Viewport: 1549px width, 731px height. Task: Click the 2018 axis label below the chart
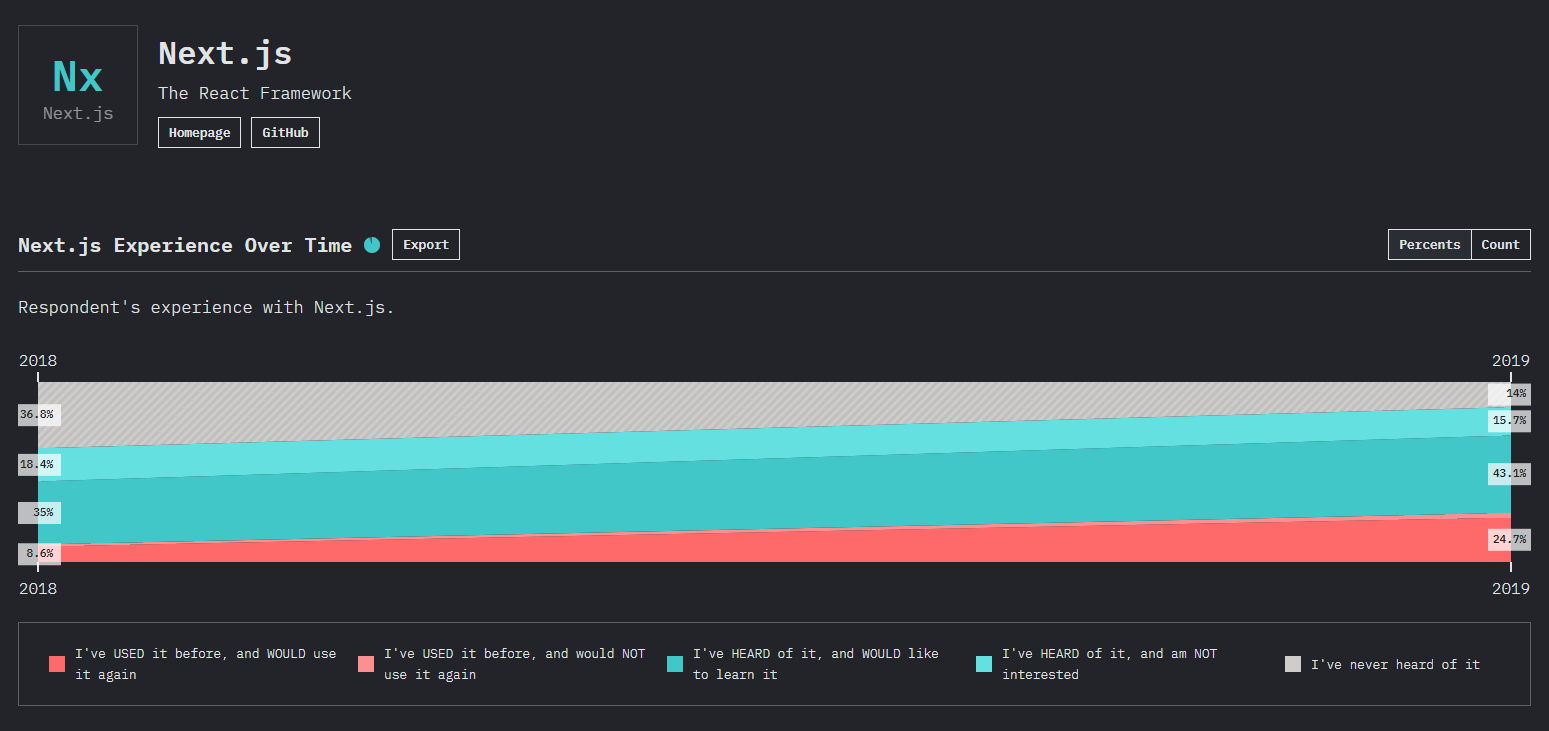(x=38, y=589)
